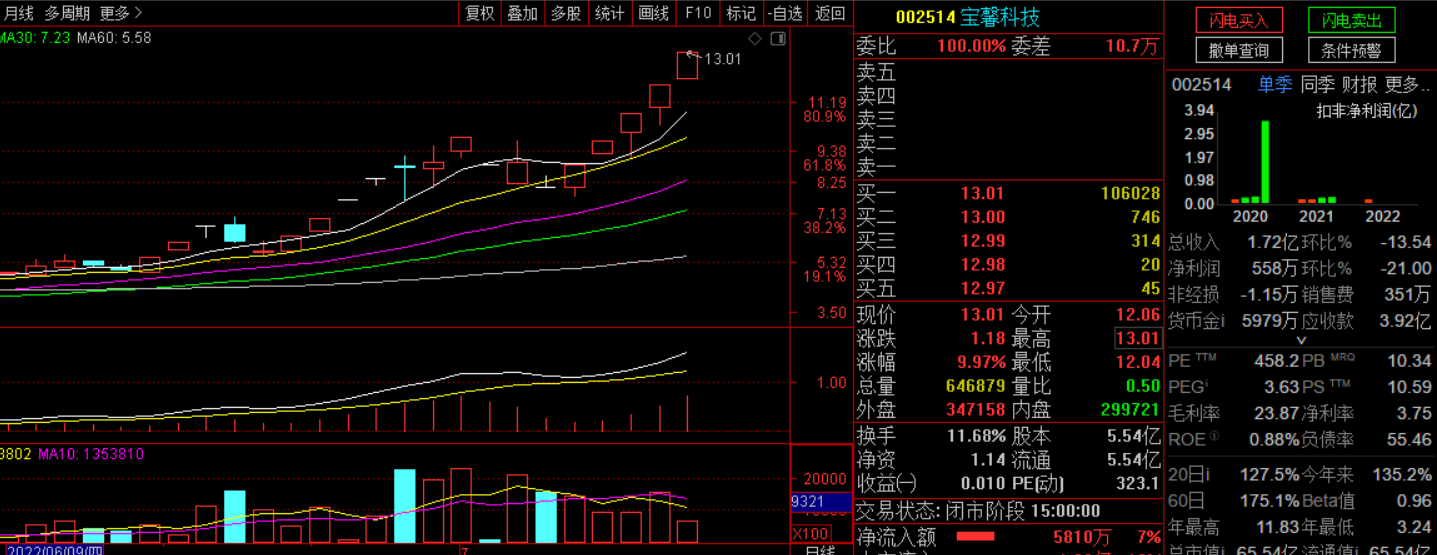
Task: Click the 买三 bid price 12.99
Action: (x=983, y=241)
